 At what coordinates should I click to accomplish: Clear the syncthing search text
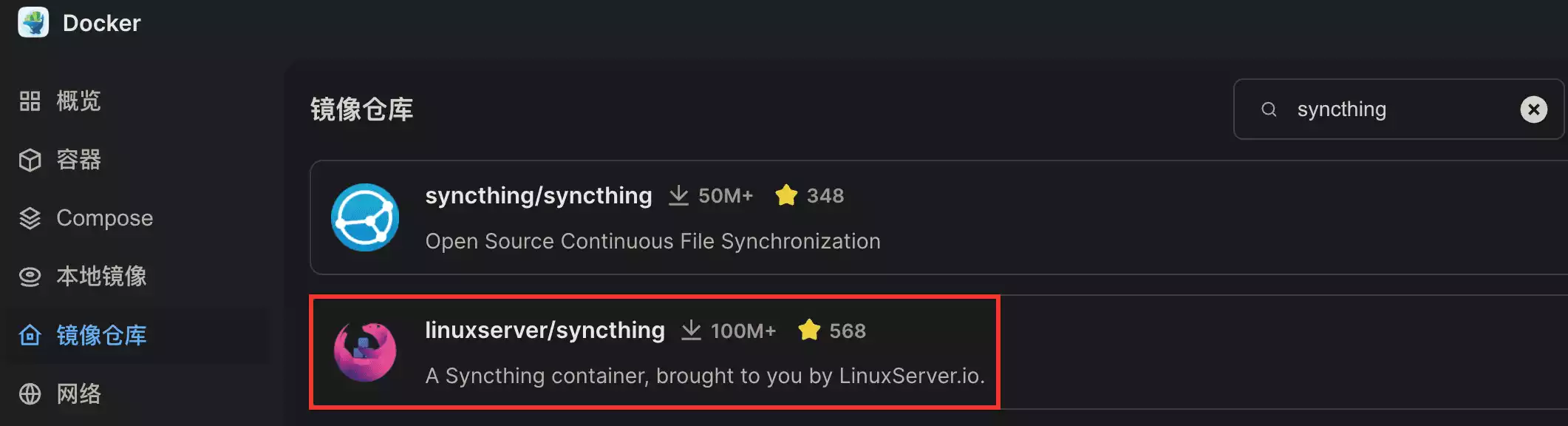pos(1533,109)
